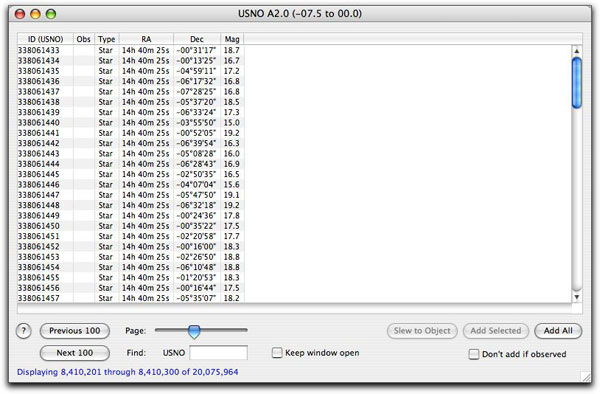Click Dec value -00°16'00"

[x=196, y=247]
